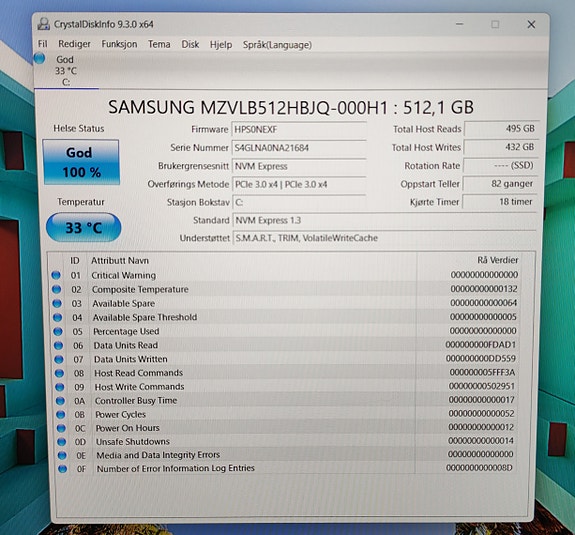Click the status dot for Available Spare row 03
This screenshot has width=575, height=535.
[57, 303]
